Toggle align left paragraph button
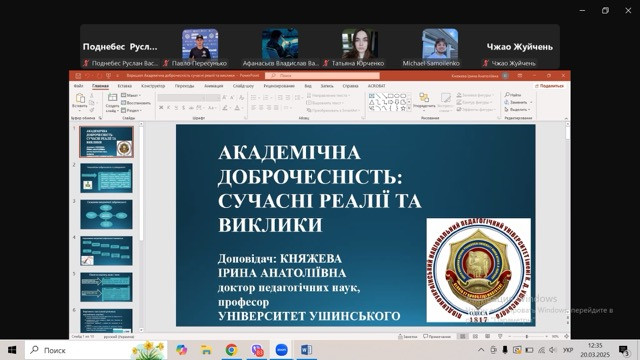The width and height of the screenshot is (640, 360). (x=253, y=108)
